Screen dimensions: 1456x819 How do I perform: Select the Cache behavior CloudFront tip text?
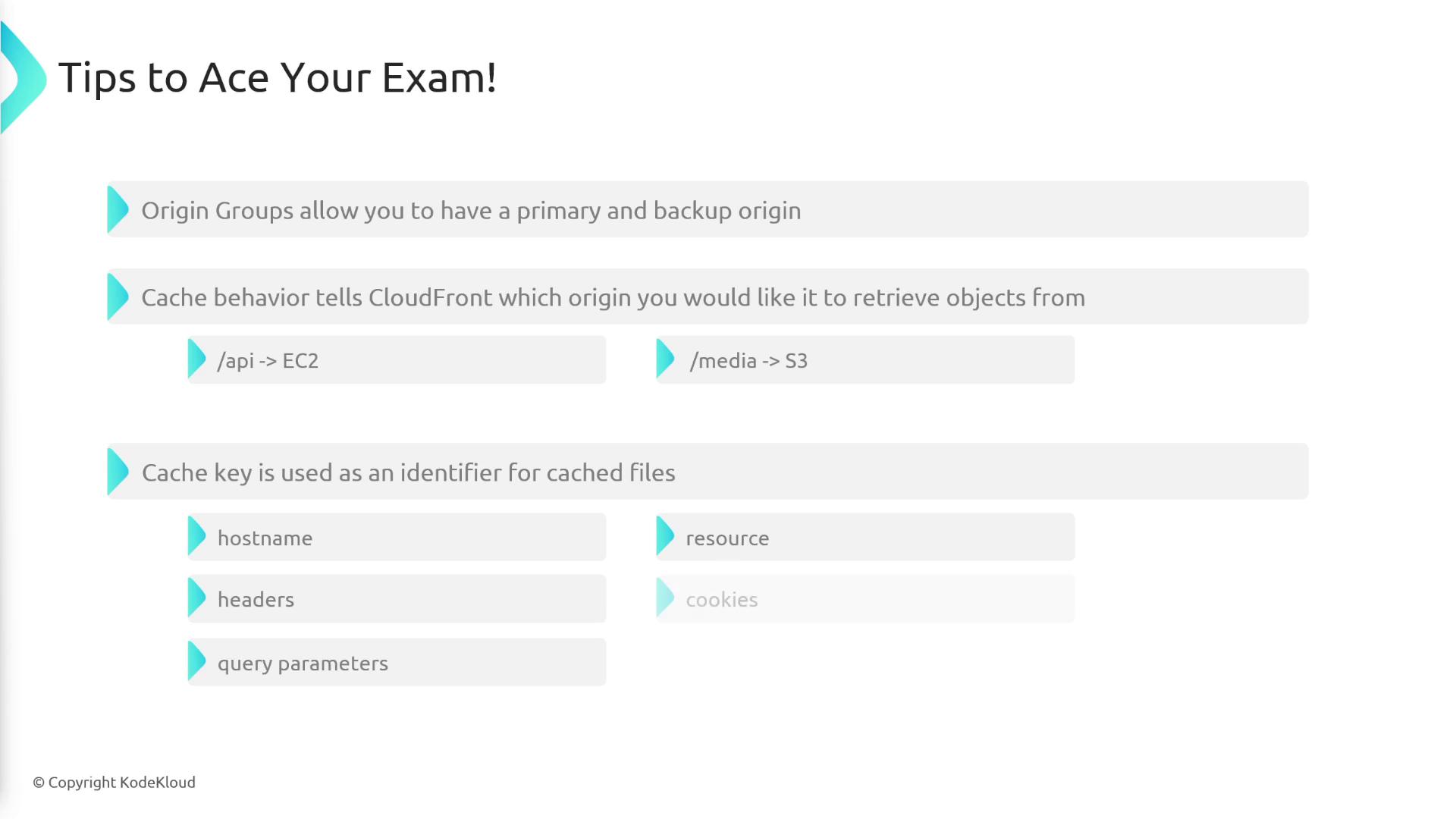click(613, 298)
